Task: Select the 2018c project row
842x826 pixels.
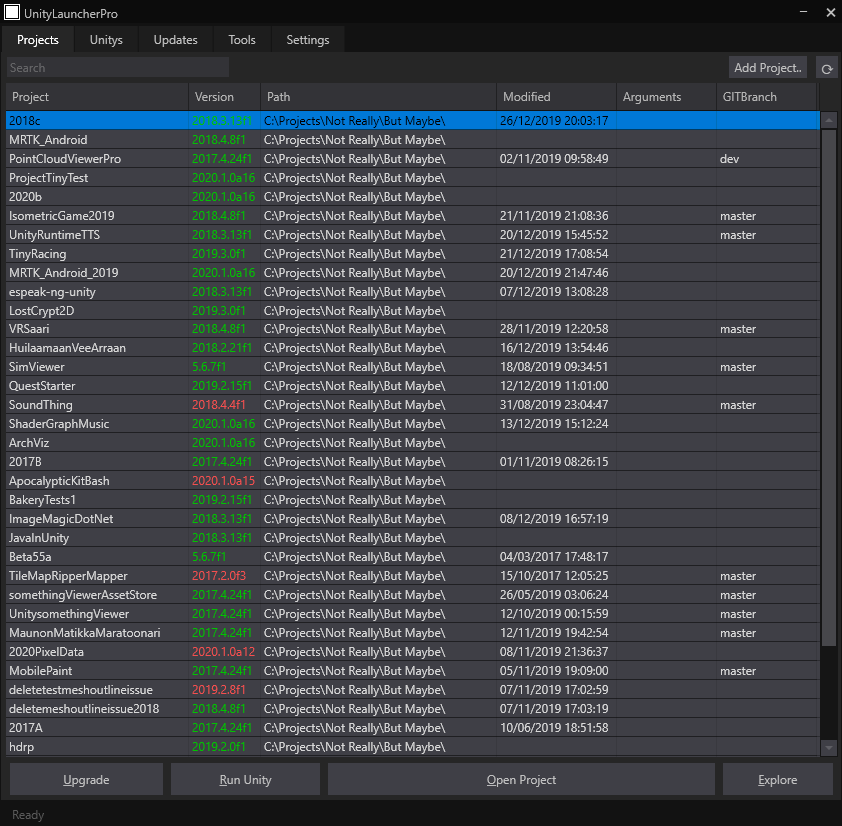Action: coord(412,120)
